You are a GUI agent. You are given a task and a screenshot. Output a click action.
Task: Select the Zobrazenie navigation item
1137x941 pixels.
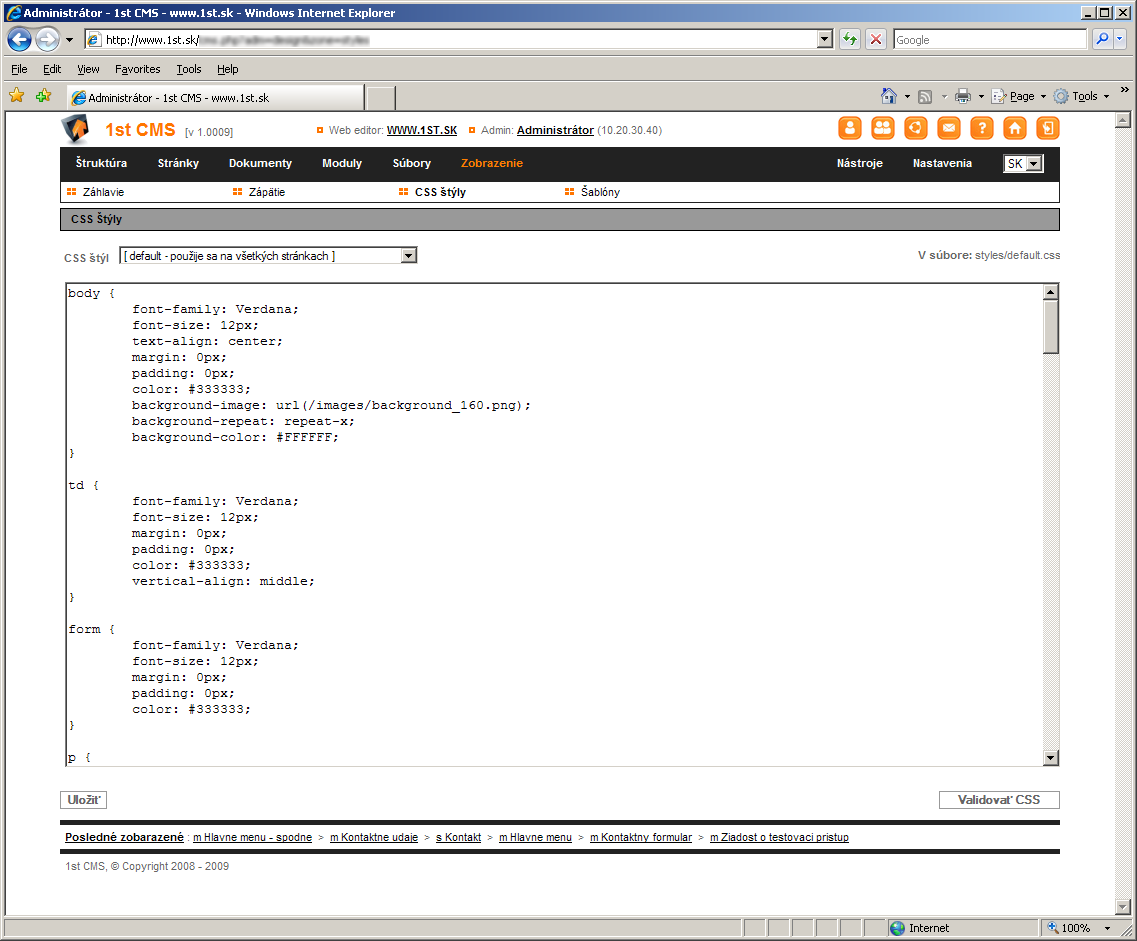(492, 163)
